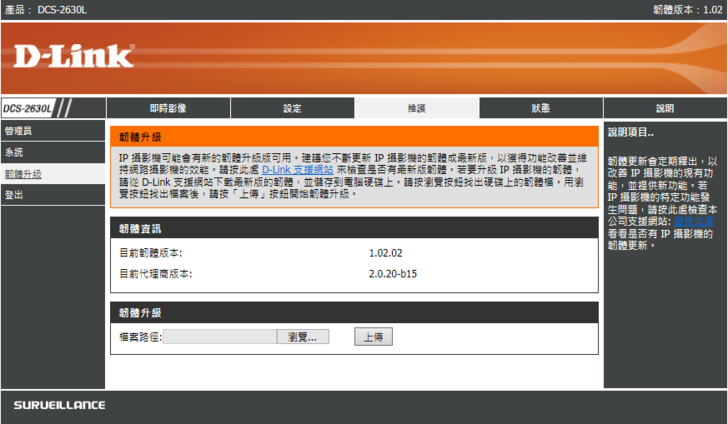This screenshot has height=424, width=728.
Task: Switch to the 設定 tab
Action: [292, 108]
